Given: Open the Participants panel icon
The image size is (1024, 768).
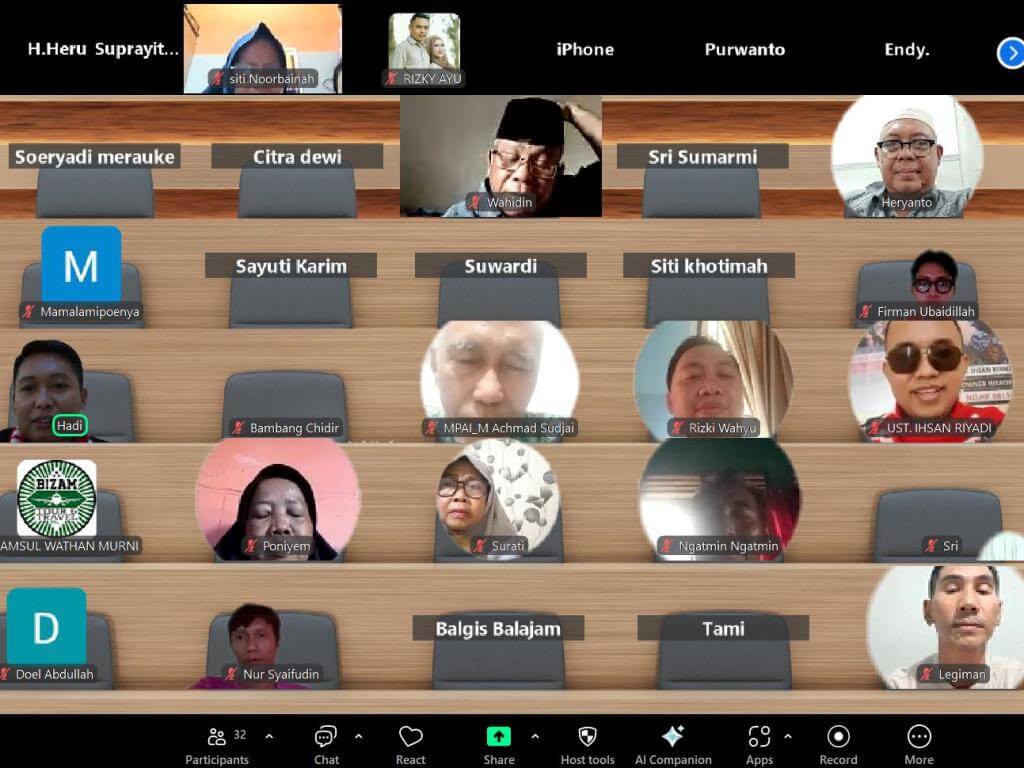Looking at the screenshot, I should click(216, 737).
